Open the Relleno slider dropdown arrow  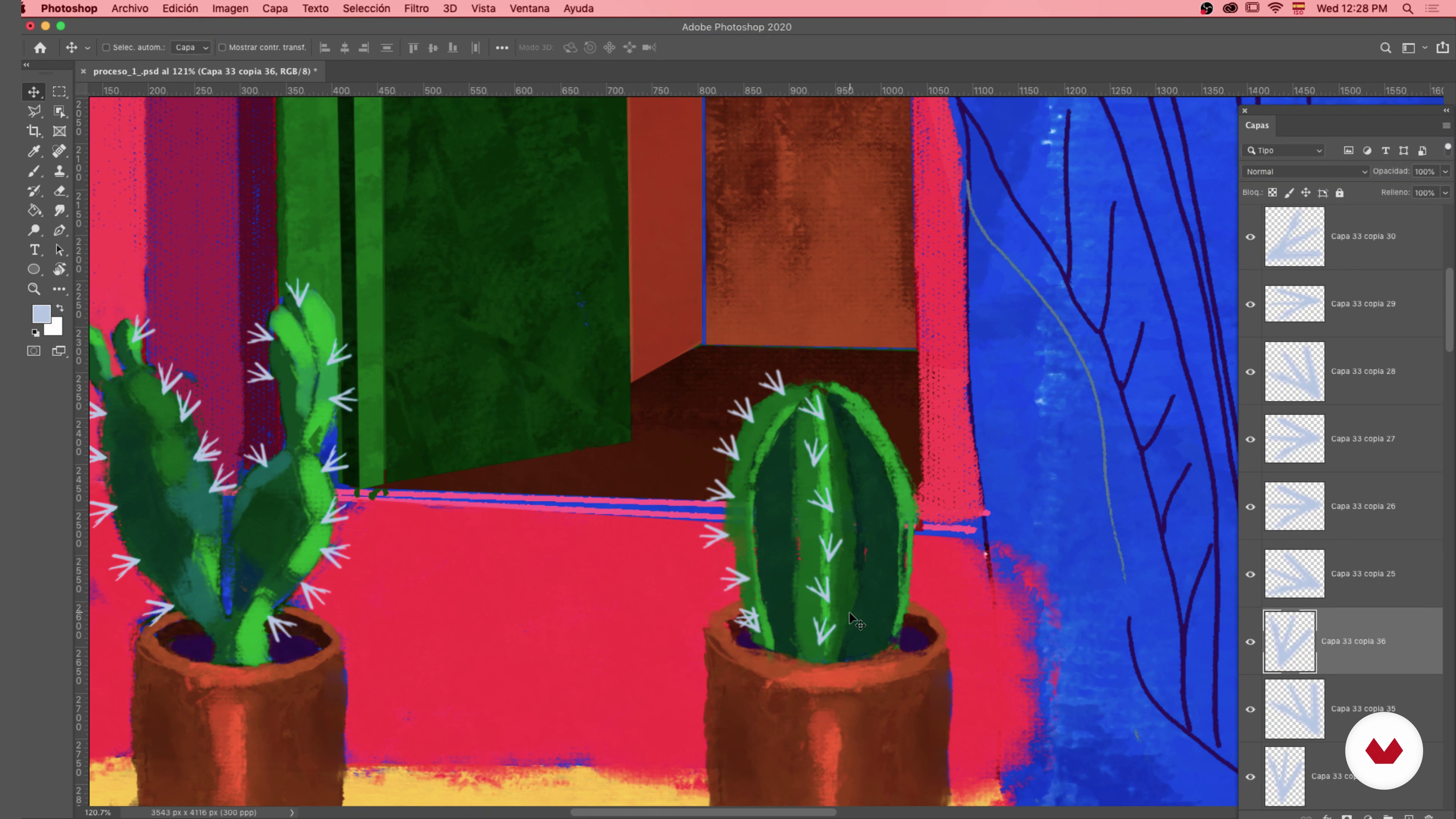[1445, 193]
